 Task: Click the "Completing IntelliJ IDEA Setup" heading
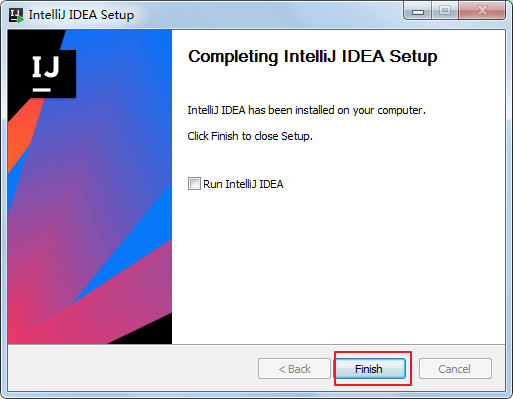coord(312,56)
